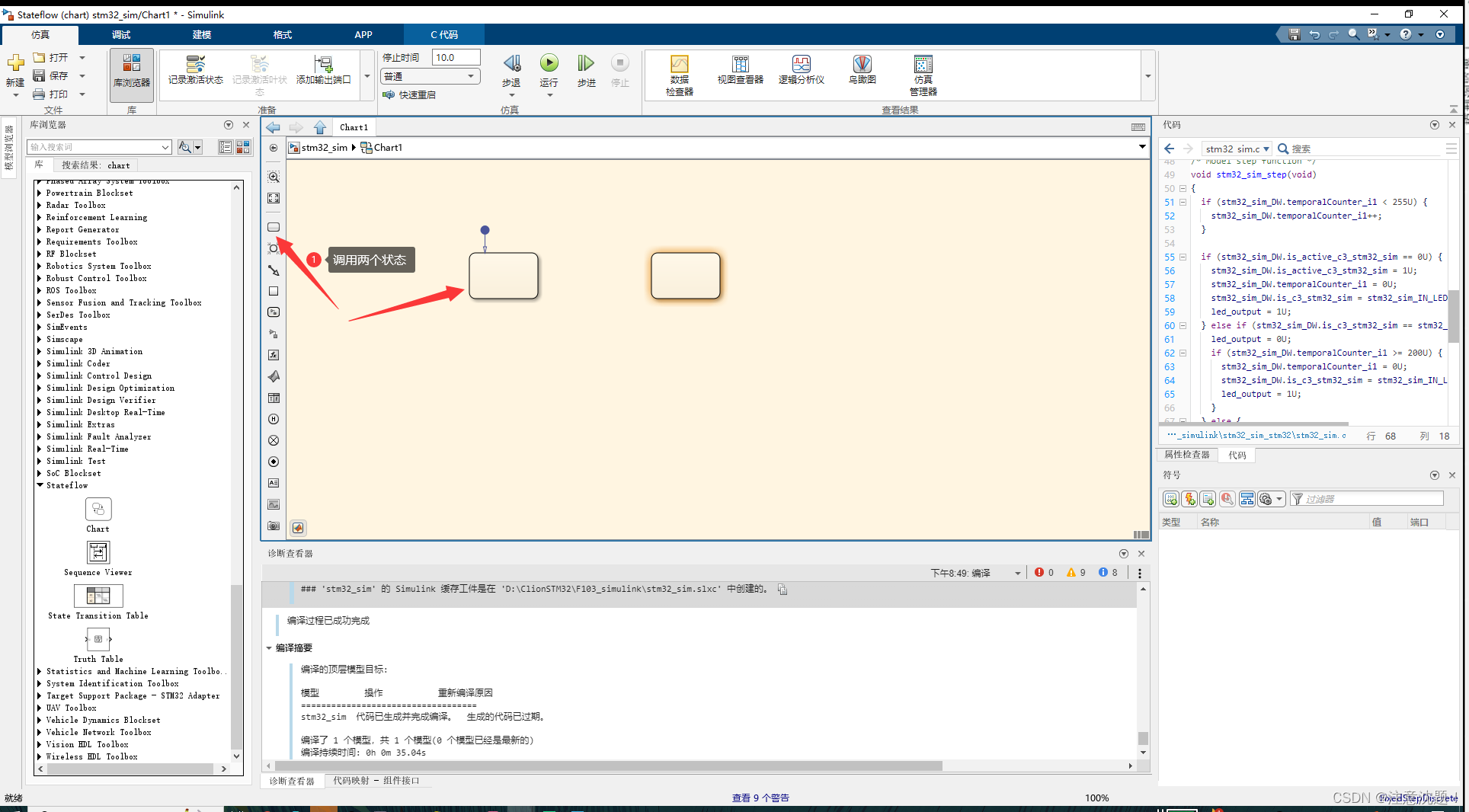Fit chart to view using palette icon
Viewport: 1469px width, 812px height.
[x=274, y=198]
